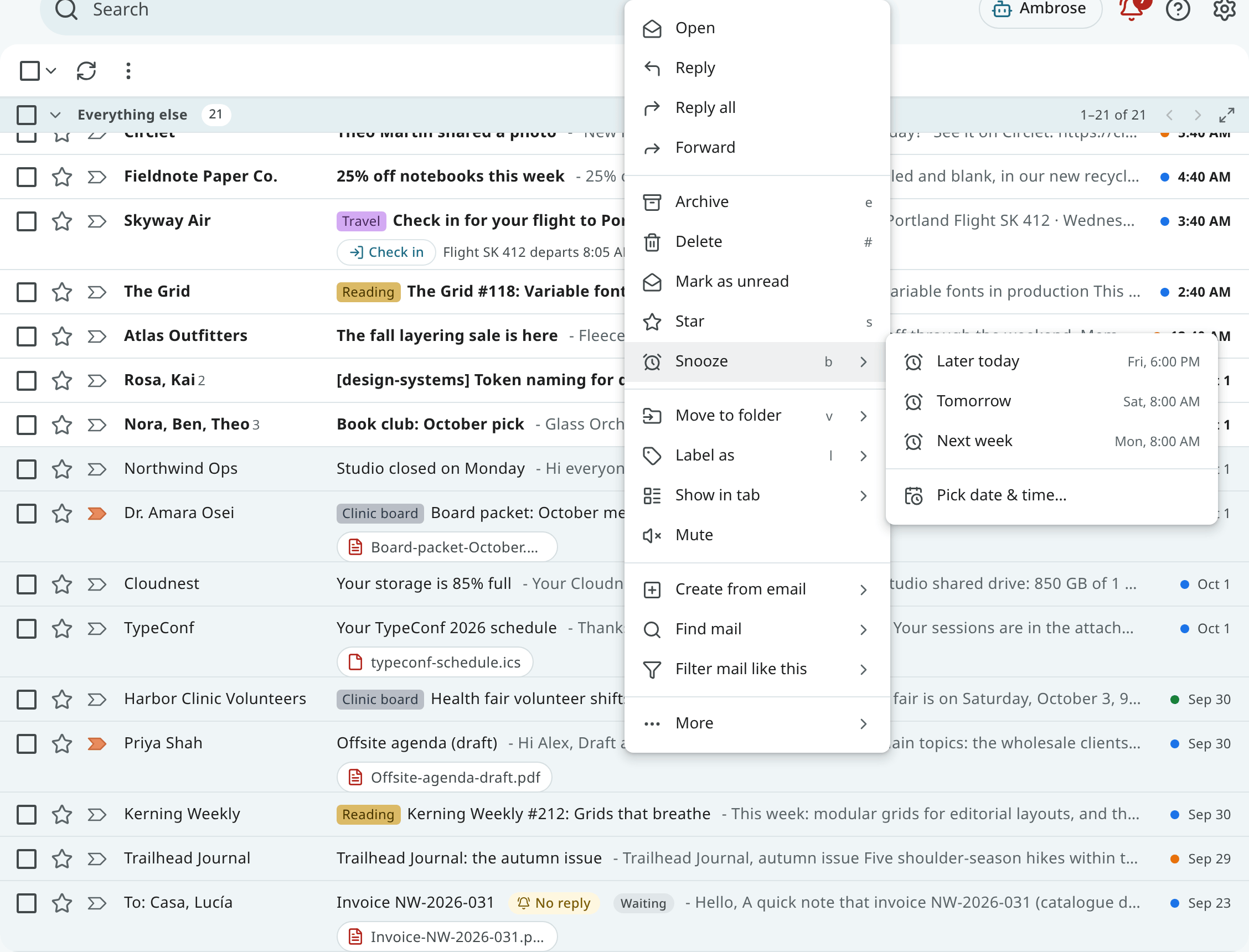The height and width of the screenshot is (952, 1249).
Task: Star the Fieldnote Paper Co. email
Action: click(x=62, y=177)
